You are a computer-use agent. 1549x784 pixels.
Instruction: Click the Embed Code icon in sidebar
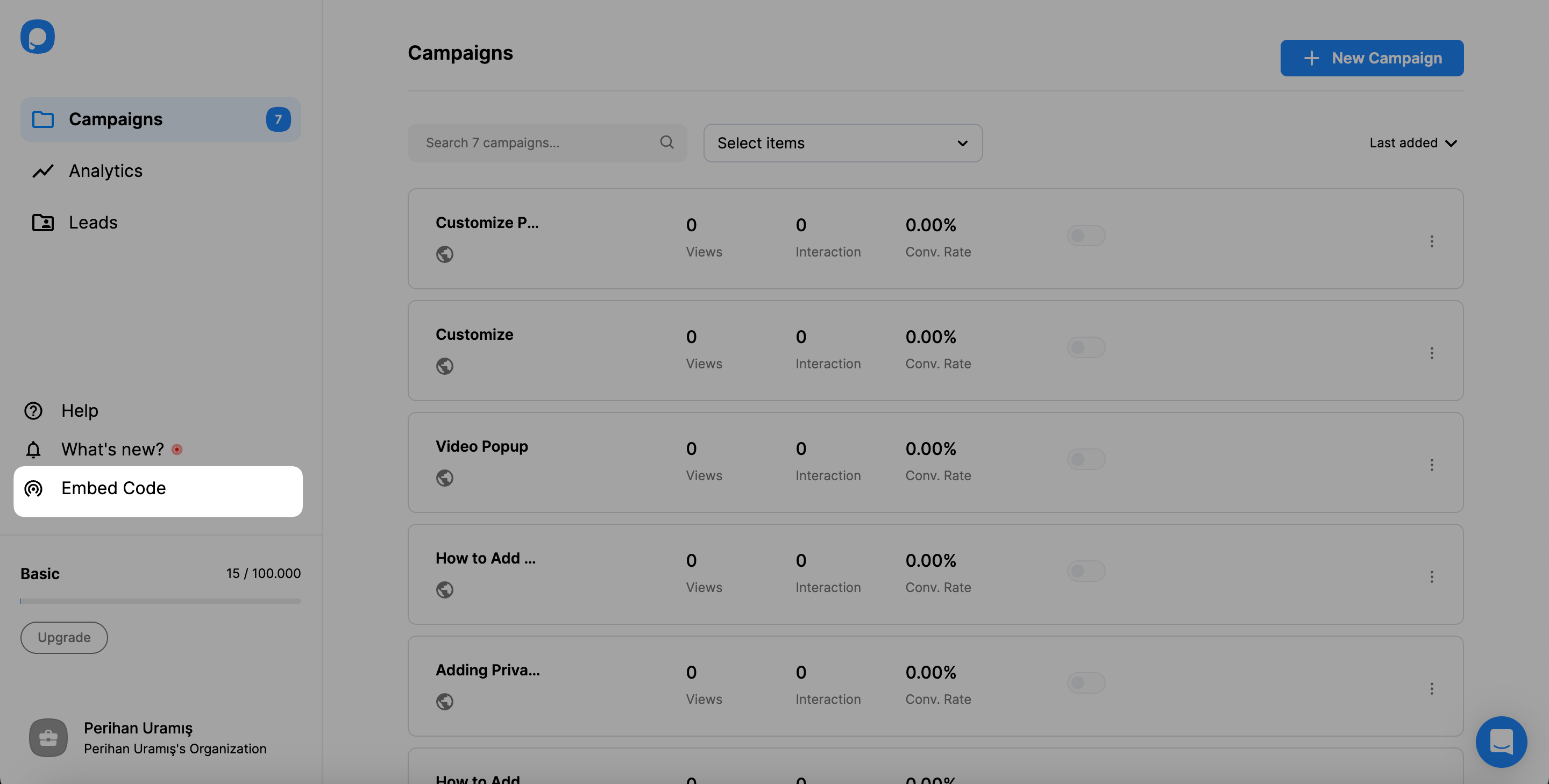(x=33, y=487)
